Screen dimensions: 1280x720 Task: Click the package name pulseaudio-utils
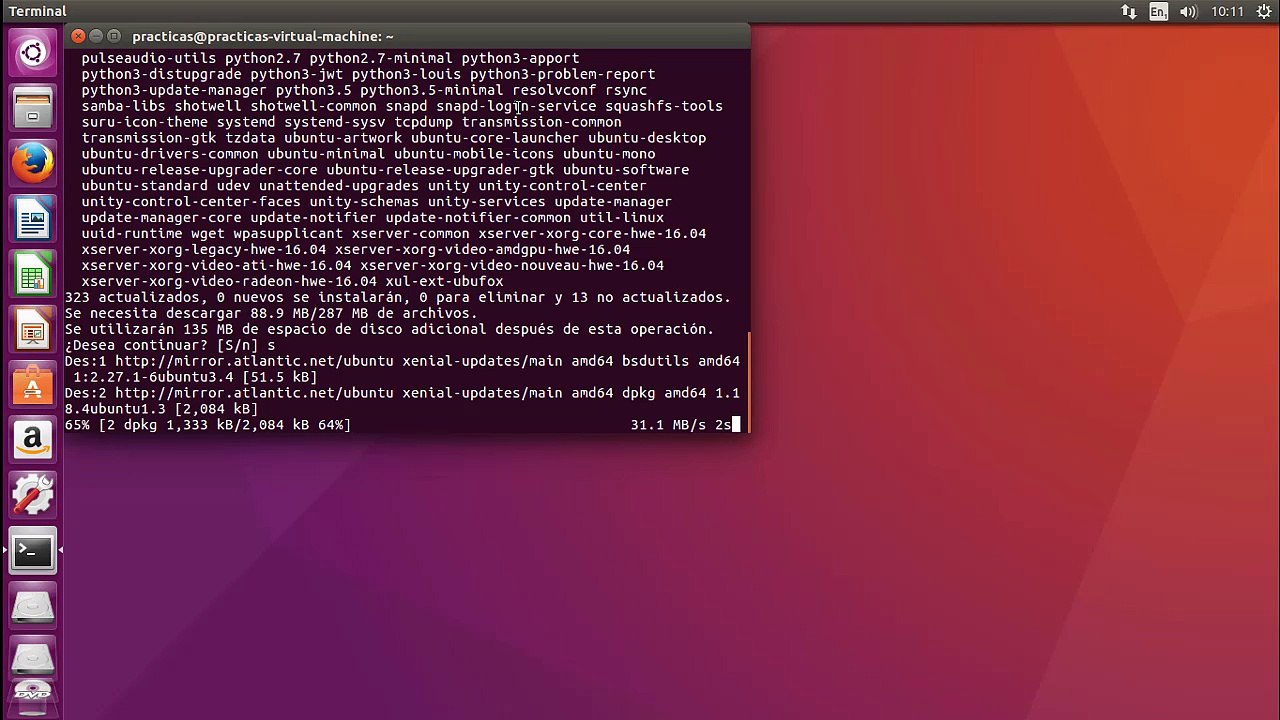coord(149,58)
